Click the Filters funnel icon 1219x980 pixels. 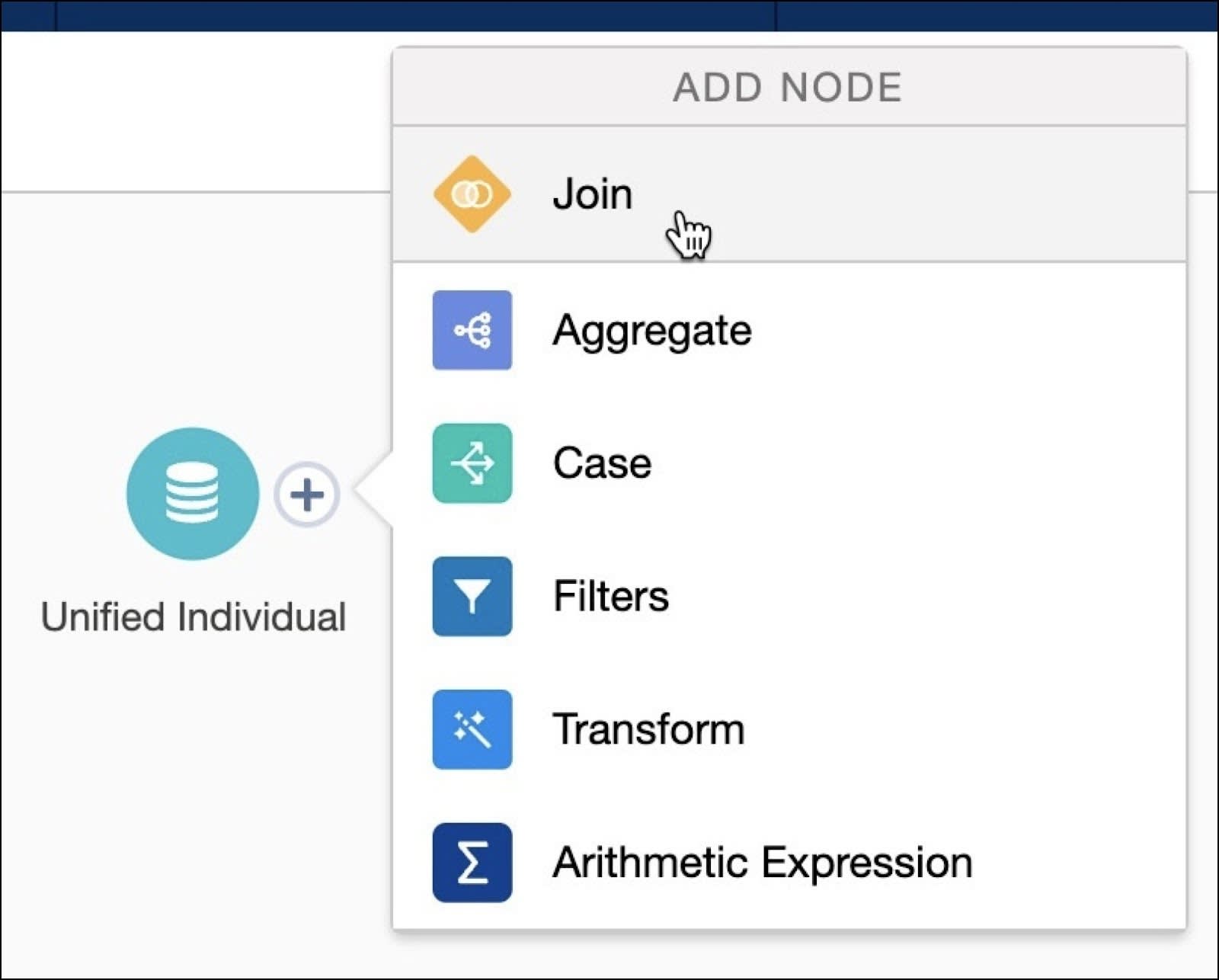(471, 597)
